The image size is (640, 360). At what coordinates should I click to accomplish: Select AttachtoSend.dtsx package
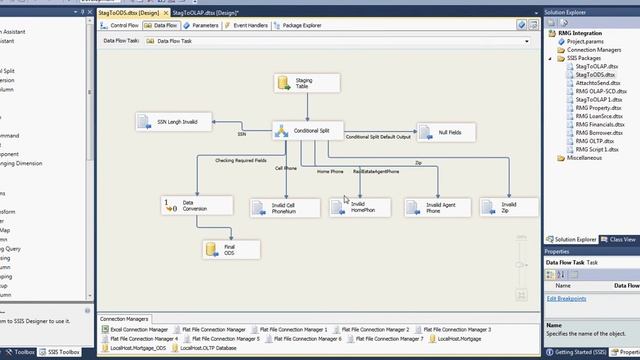(x=598, y=83)
